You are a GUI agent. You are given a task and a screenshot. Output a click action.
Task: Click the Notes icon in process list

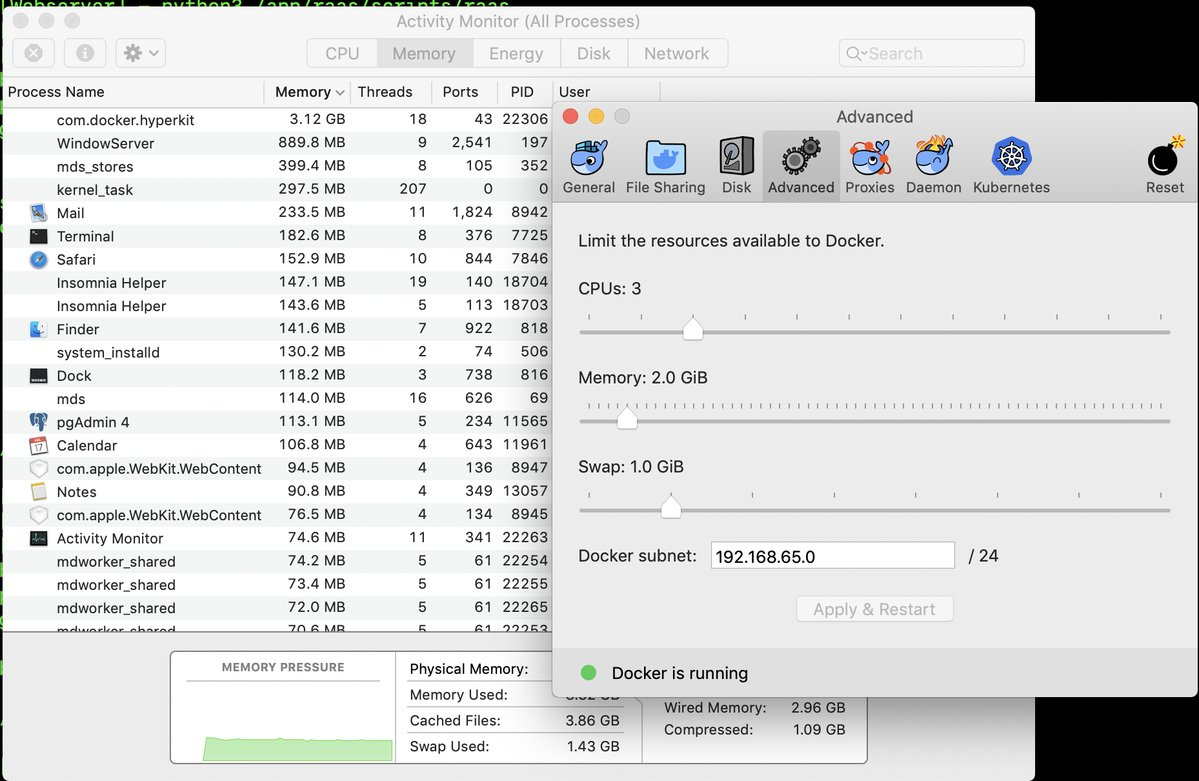point(38,492)
